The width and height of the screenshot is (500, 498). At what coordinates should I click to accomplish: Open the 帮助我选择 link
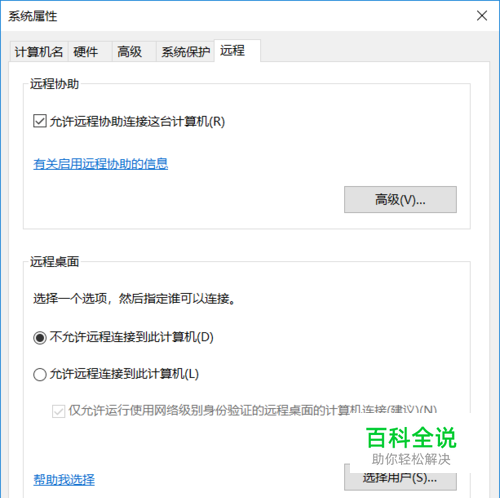[x=64, y=480]
